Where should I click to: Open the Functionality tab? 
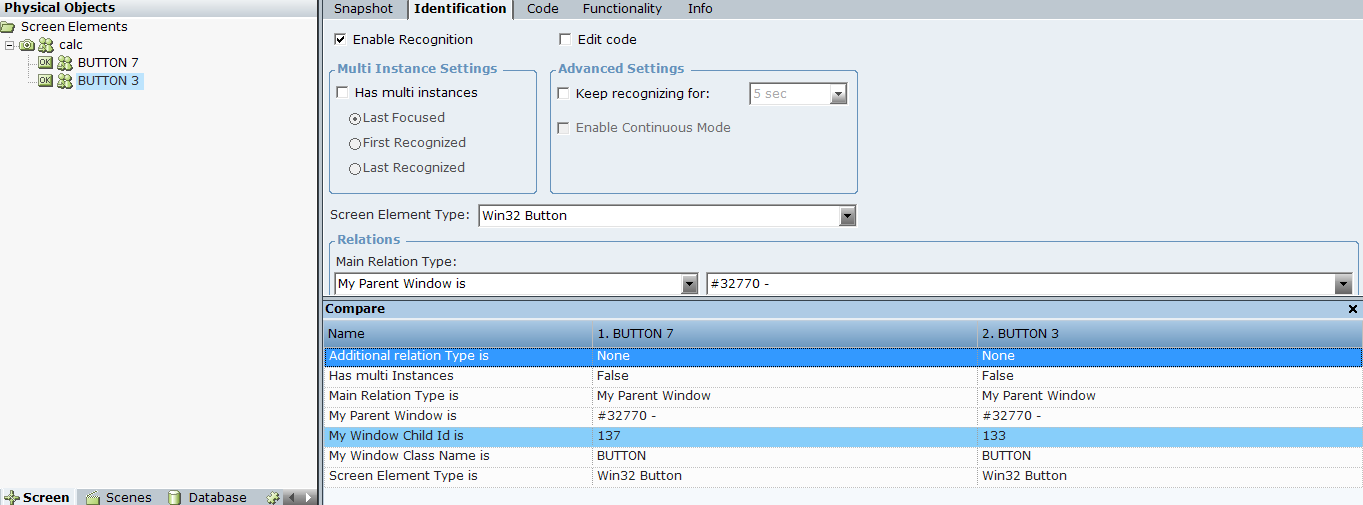click(622, 9)
